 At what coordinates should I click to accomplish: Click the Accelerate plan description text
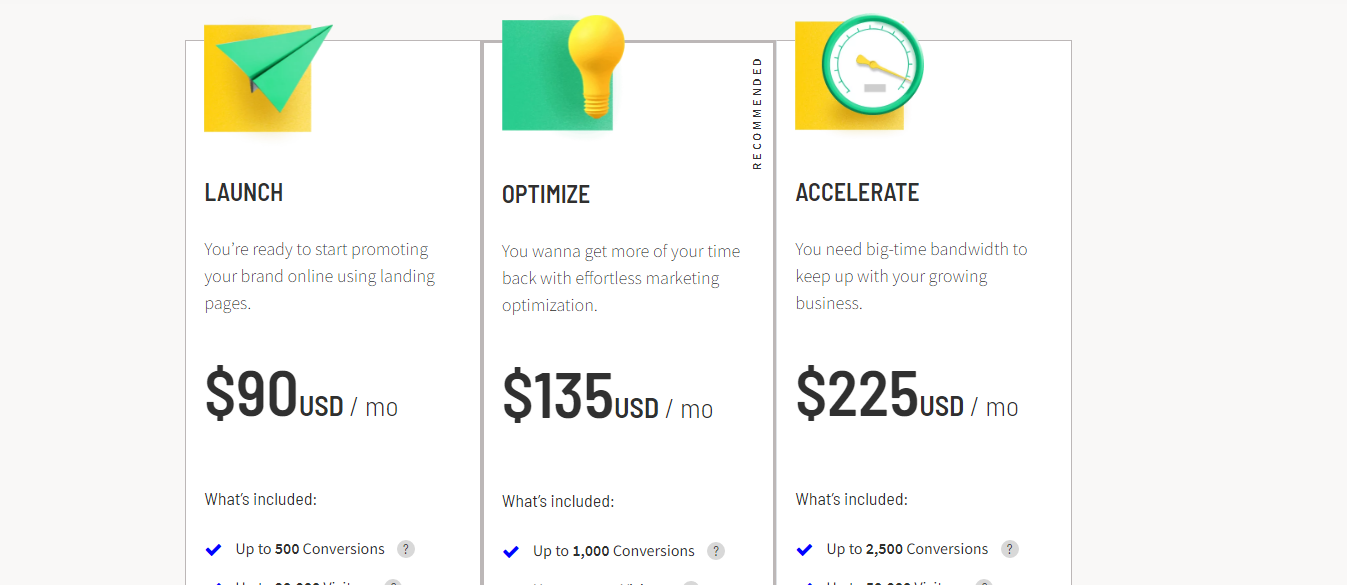coord(911,276)
